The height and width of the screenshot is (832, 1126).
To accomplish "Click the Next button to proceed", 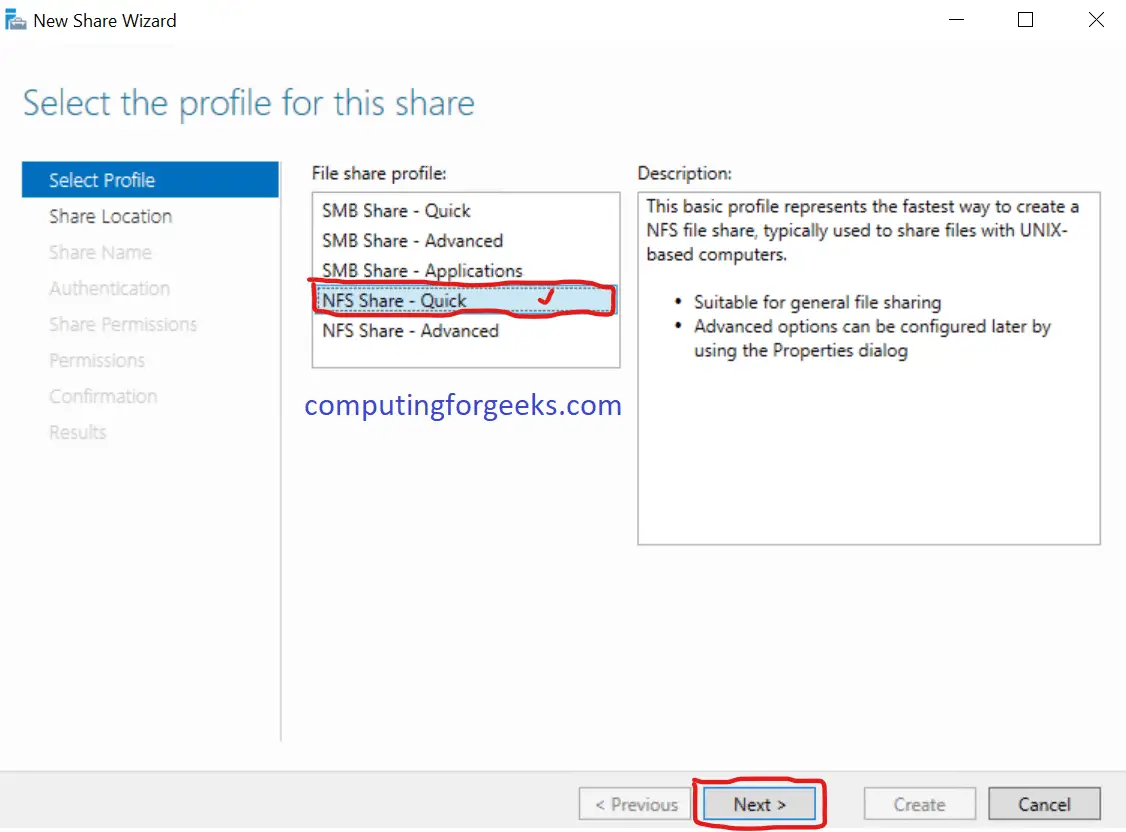I will (x=757, y=803).
